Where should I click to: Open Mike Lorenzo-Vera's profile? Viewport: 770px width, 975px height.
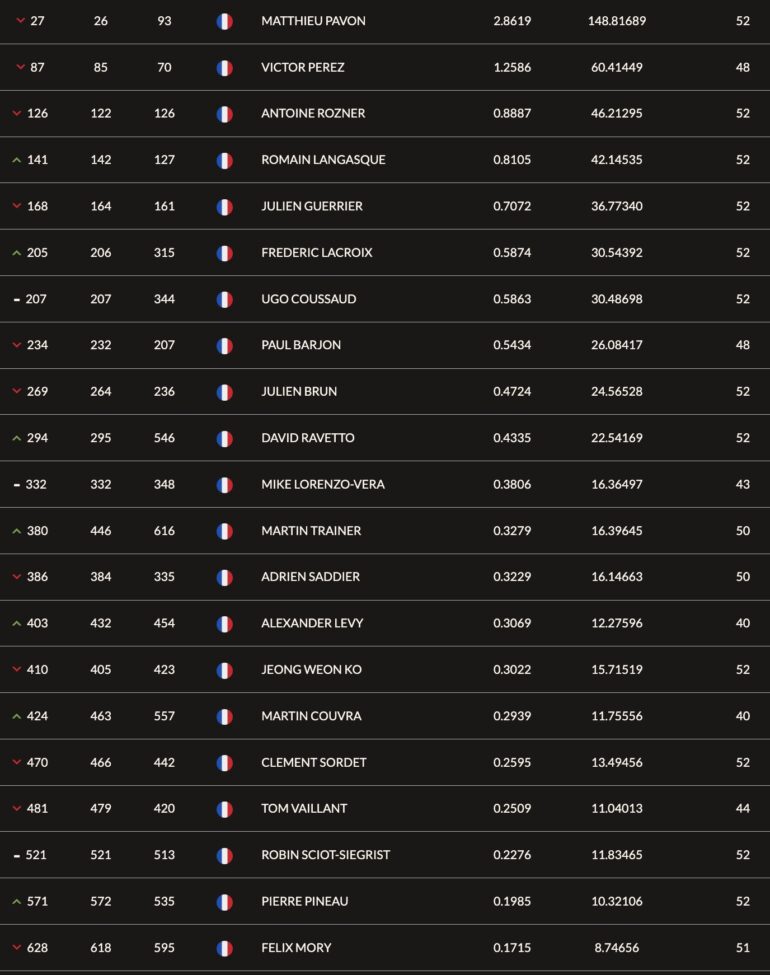pos(323,484)
